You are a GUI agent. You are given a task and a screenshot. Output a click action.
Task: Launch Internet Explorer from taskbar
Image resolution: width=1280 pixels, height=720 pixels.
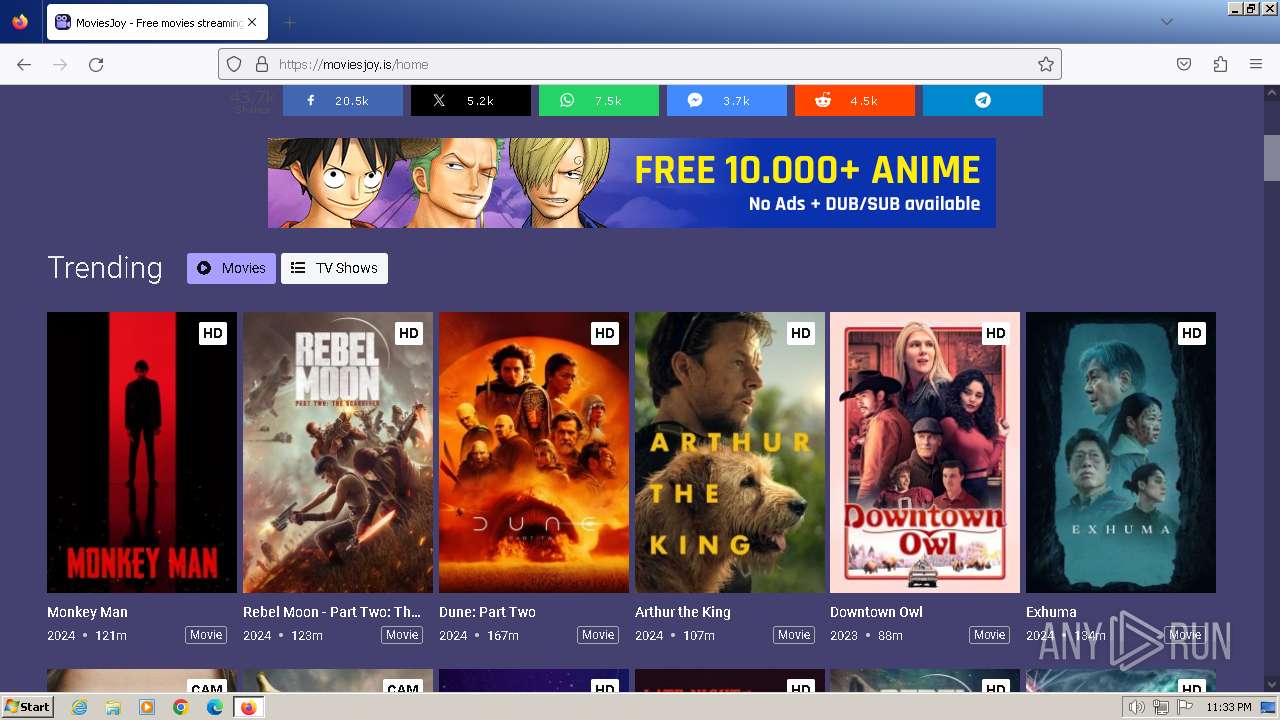(x=79, y=707)
